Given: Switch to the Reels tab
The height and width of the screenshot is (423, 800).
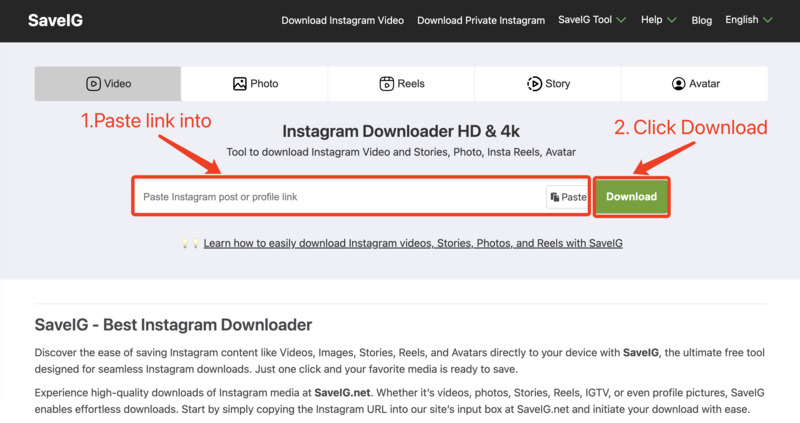Looking at the screenshot, I should pyautogui.click(x=402, y=84).
